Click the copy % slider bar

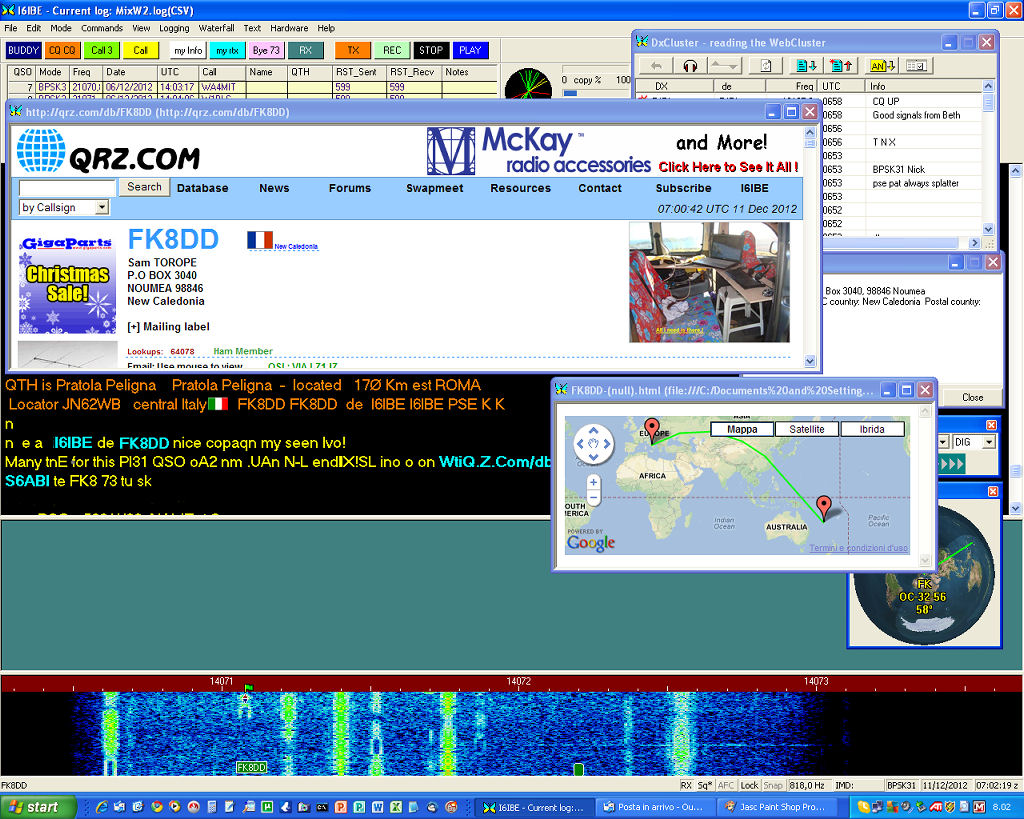coord(596,93)
